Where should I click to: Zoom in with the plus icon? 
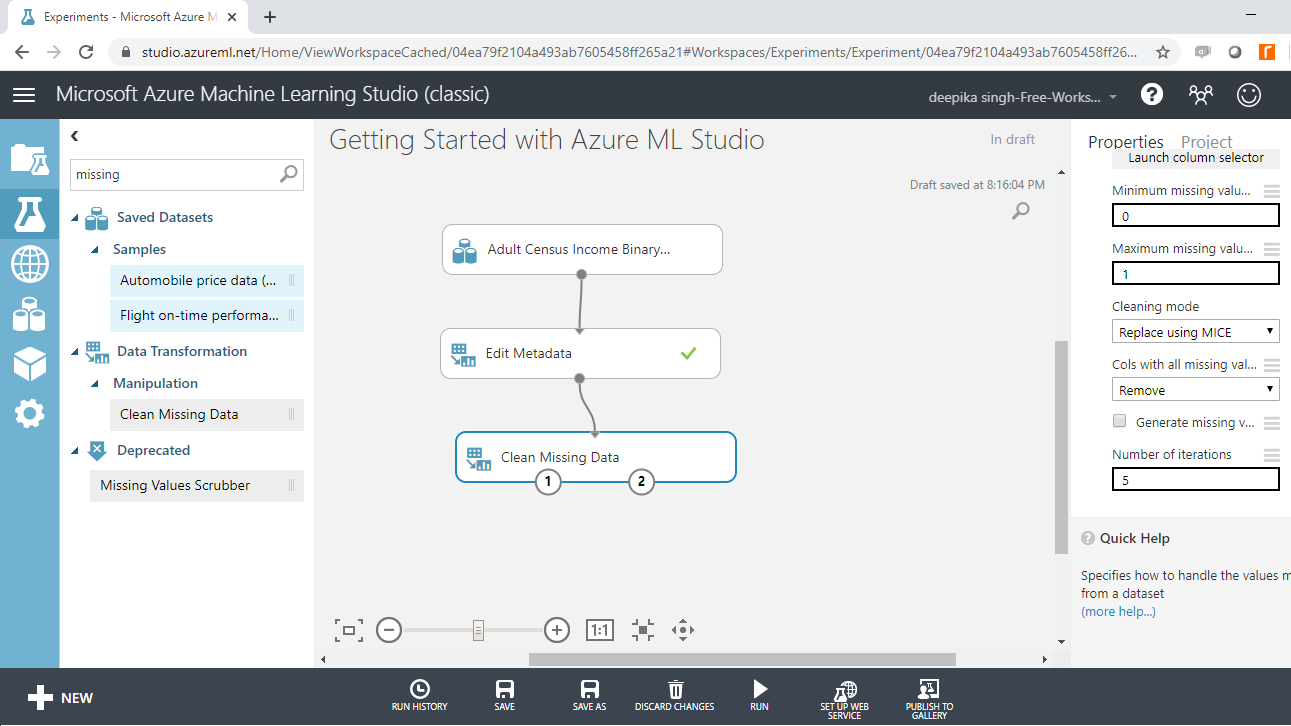coord(557,630)
